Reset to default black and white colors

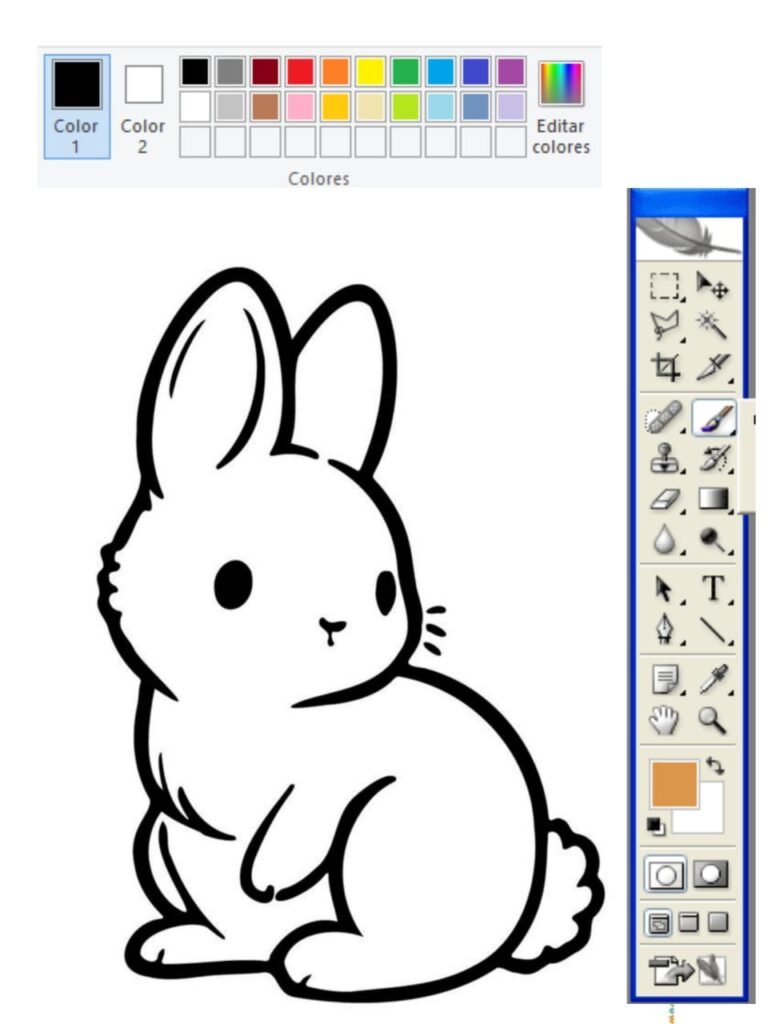(656, 825)
